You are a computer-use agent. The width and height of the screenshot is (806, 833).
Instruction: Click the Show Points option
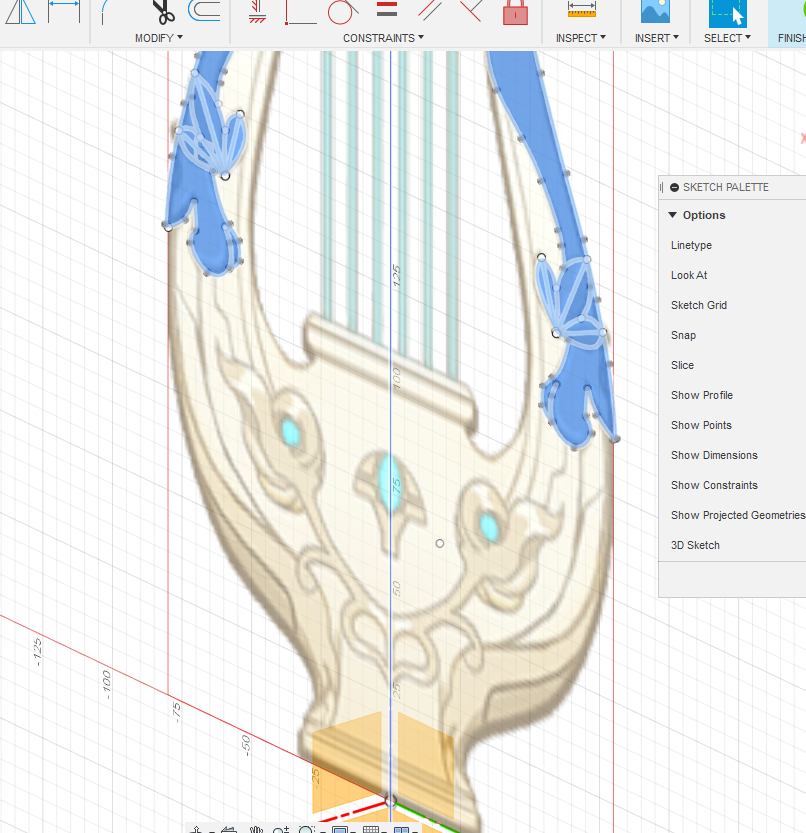point(701,426)
